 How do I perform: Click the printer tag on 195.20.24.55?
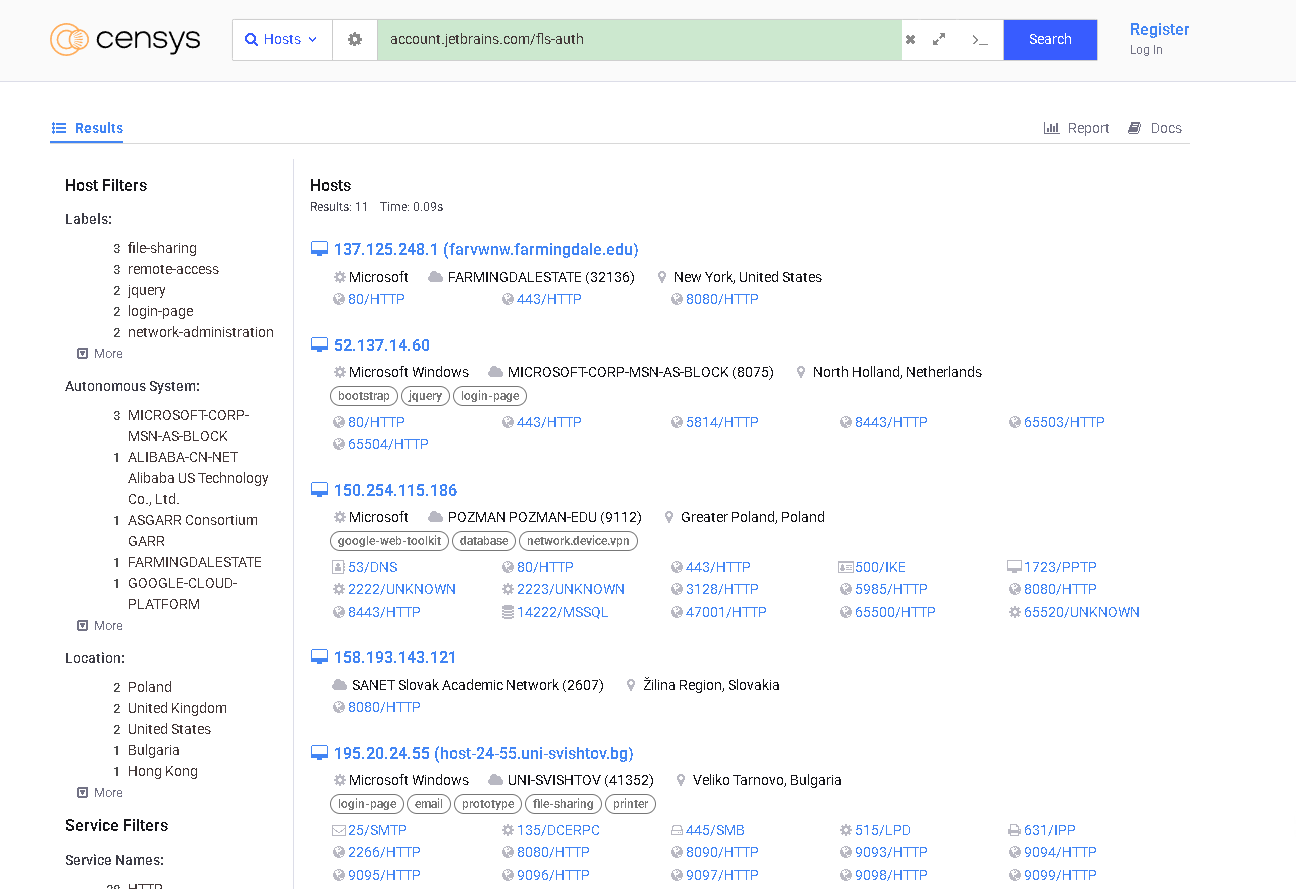pos(631,804)
